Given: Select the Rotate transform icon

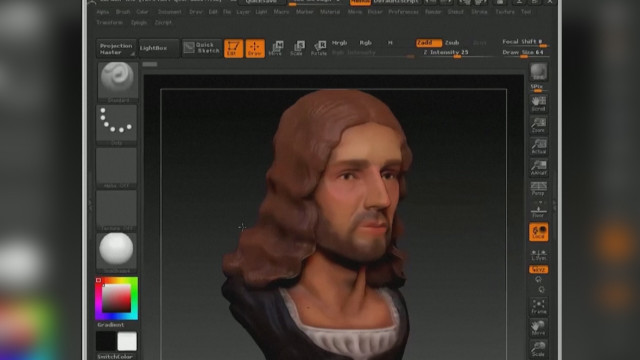Looking at the screenshot, I should (x=319, y=48).
